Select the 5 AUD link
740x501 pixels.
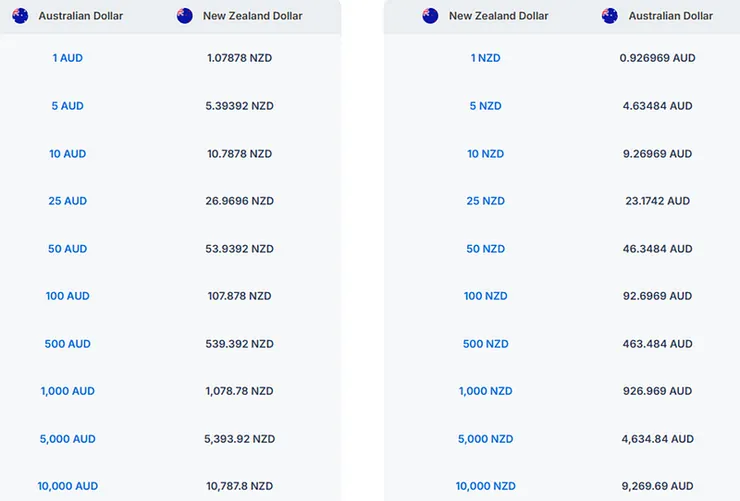68,106
